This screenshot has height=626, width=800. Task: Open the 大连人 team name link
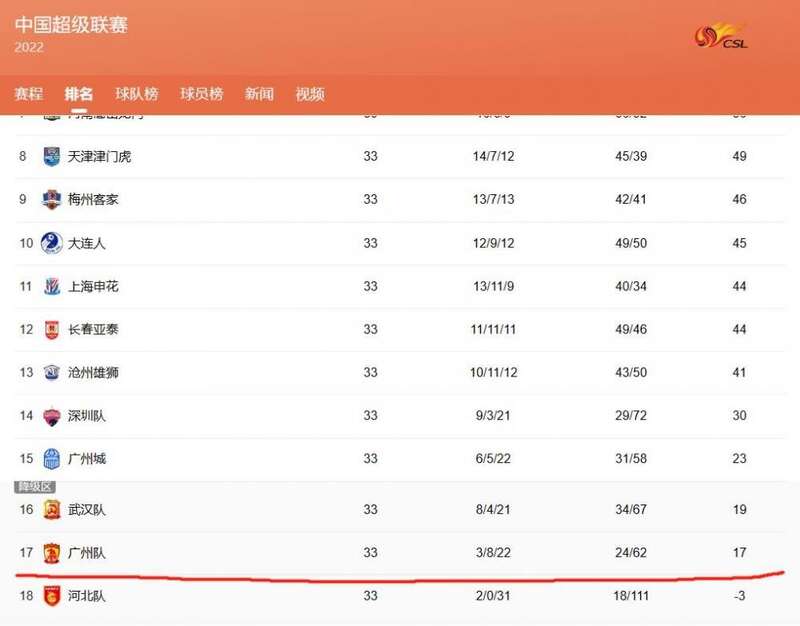pos(87,243)
